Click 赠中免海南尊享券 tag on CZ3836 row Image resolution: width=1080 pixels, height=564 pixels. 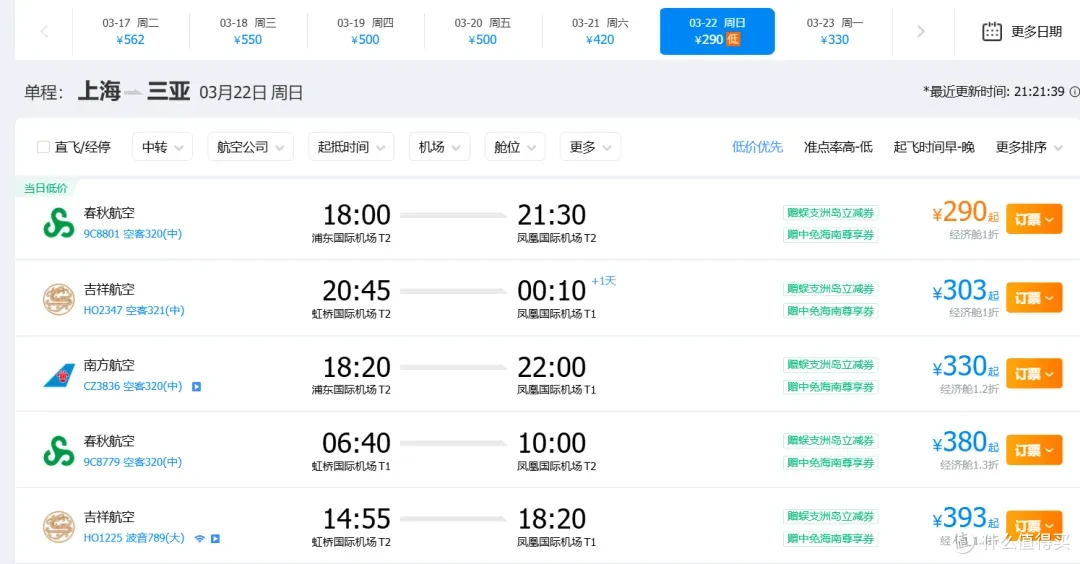(831, 387)
